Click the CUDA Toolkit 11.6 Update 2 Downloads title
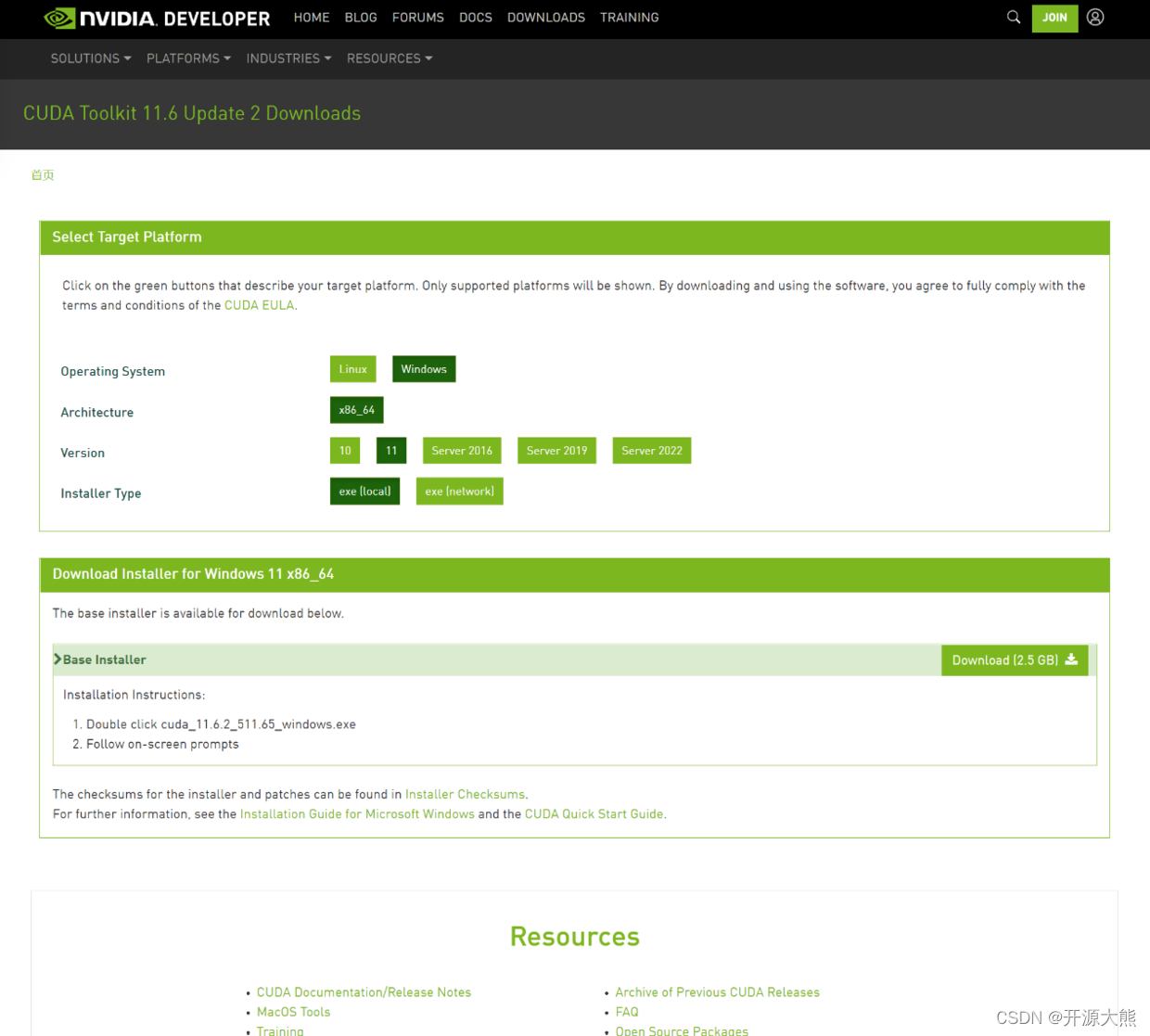 tap(192, 113)
